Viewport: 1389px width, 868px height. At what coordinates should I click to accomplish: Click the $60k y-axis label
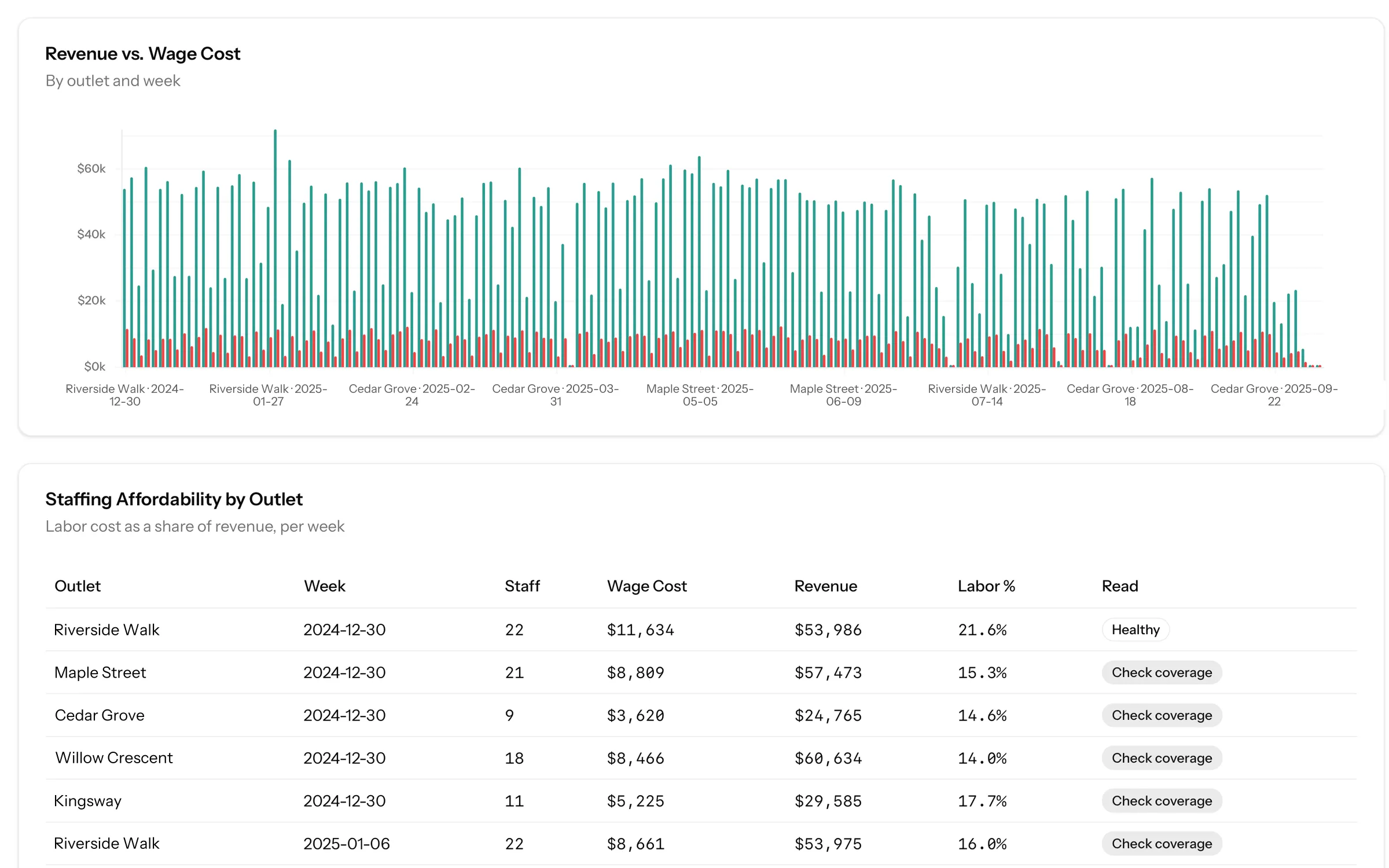tap(91, 168)
